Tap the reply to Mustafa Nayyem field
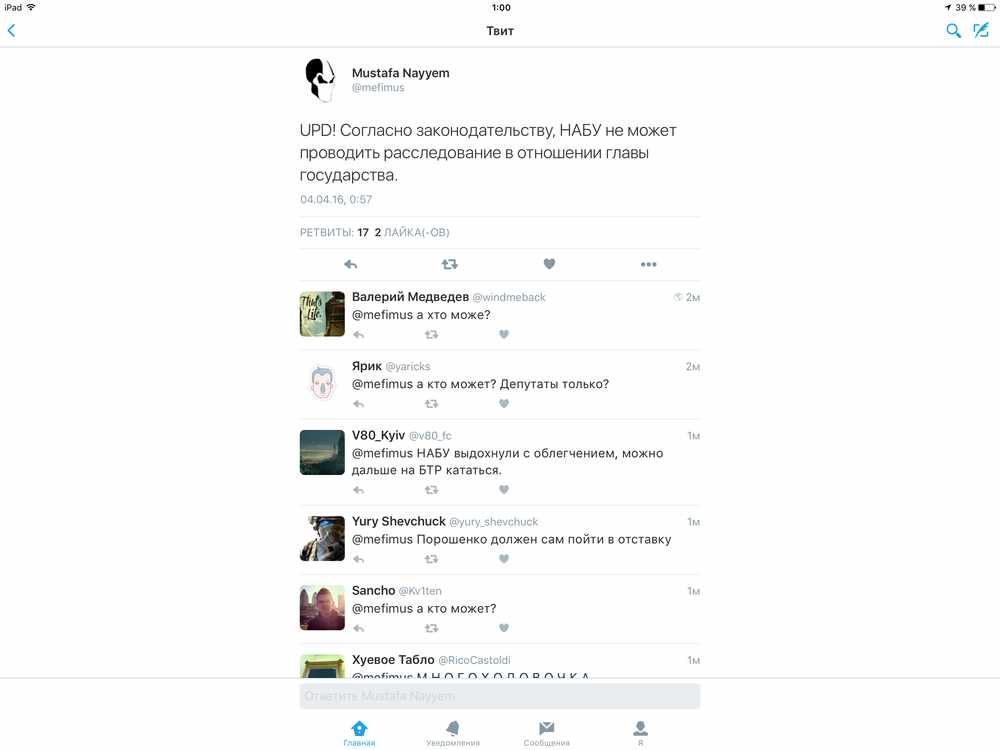The width and height of the screenshot is (1000, 750). 500,696
